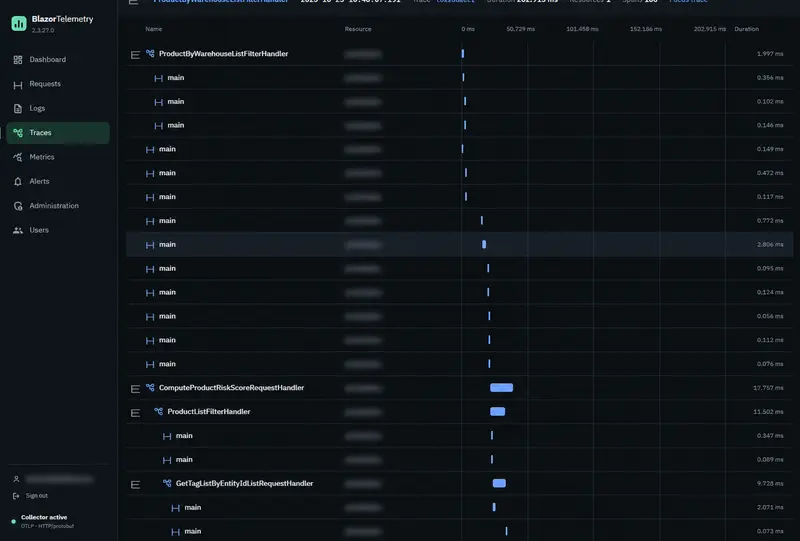Click span icon of main row lasting 2.071 ms
Image resolution: width=800 pixels, height=541 pixels.
click(176, 508)
